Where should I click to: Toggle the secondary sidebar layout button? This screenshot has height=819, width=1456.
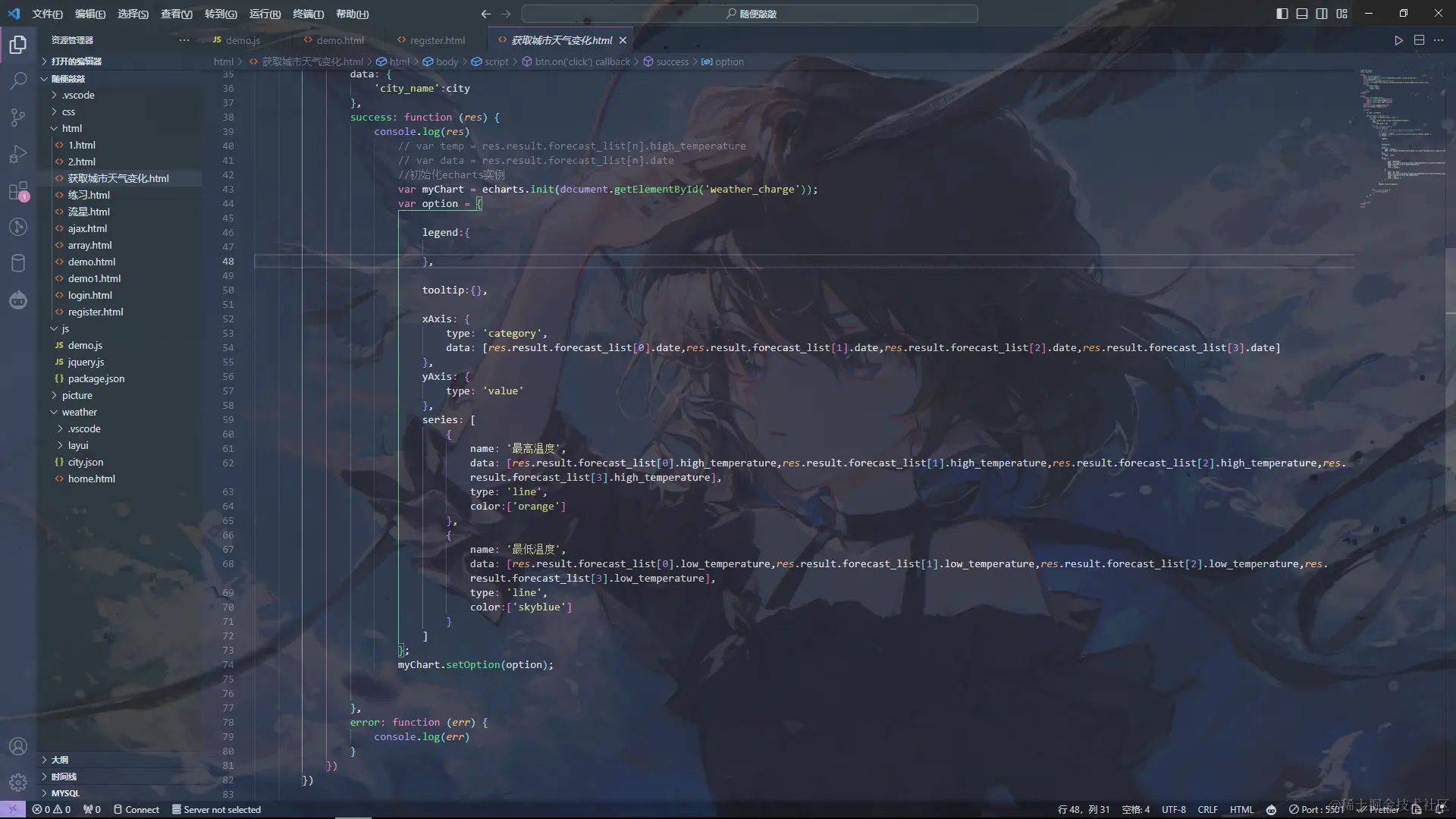[1322, 14]
